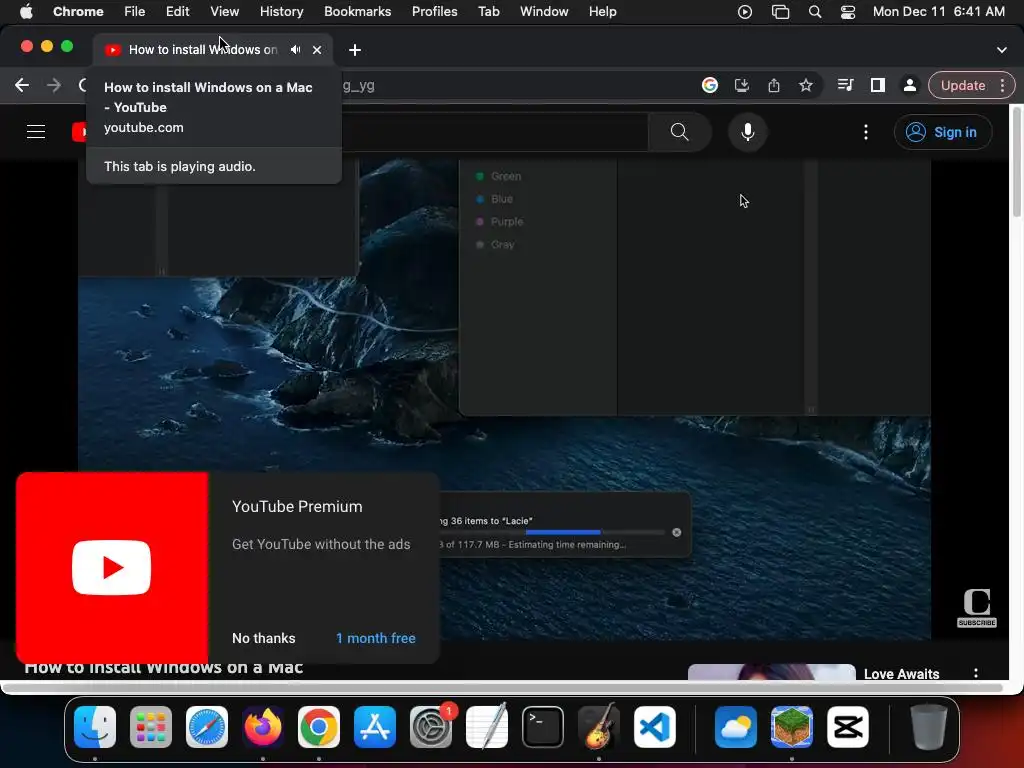
Task: Open Finder from the Dock
Action: (x=95, y=727)
